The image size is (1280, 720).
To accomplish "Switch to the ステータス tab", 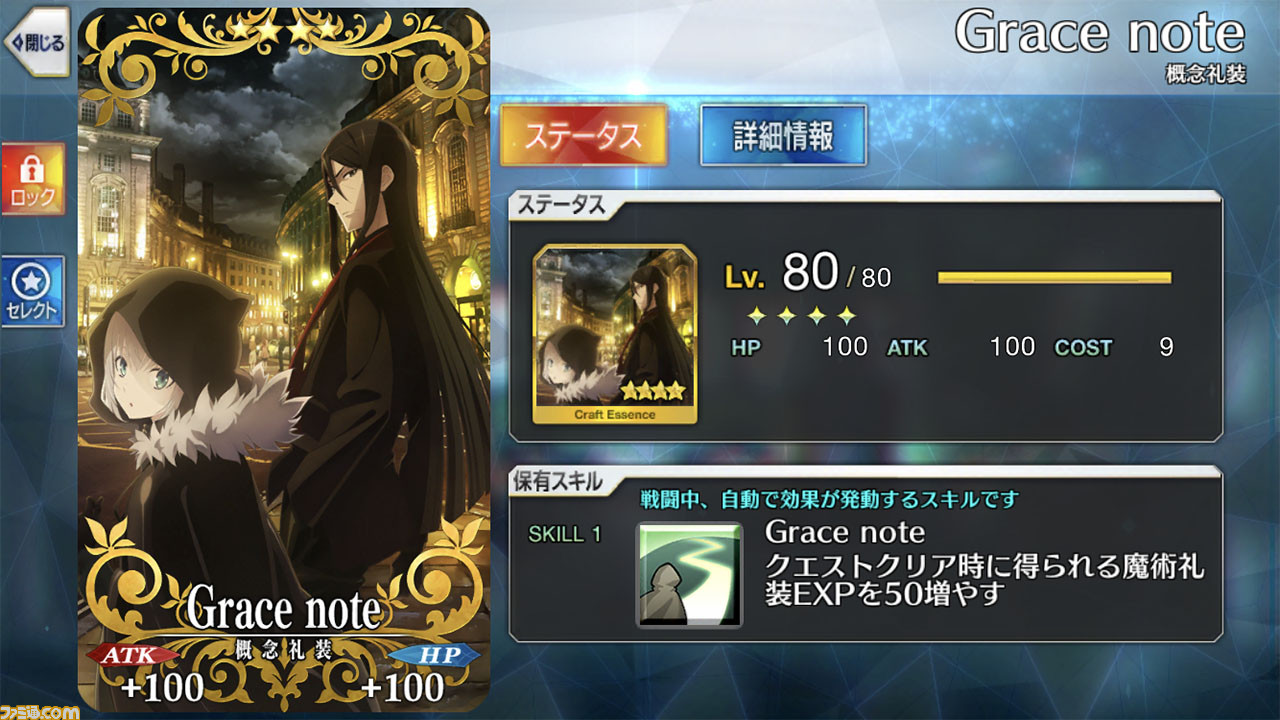I will [583, 136].
